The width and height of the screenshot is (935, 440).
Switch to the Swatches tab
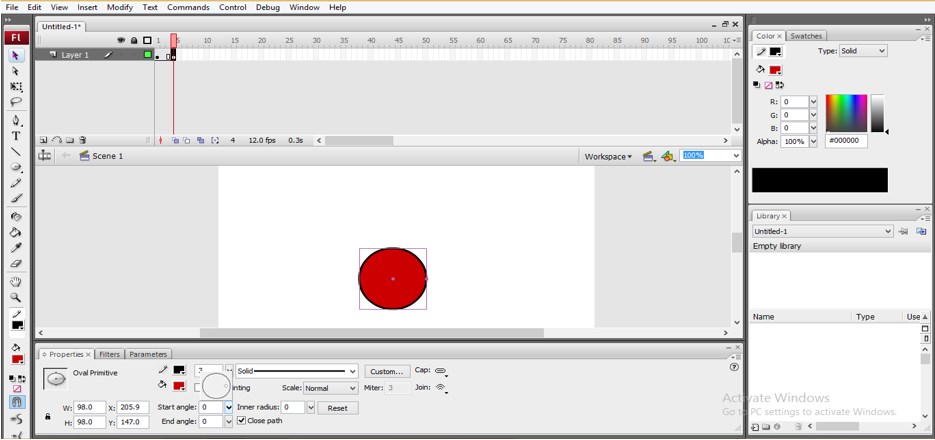click(806, 36)
